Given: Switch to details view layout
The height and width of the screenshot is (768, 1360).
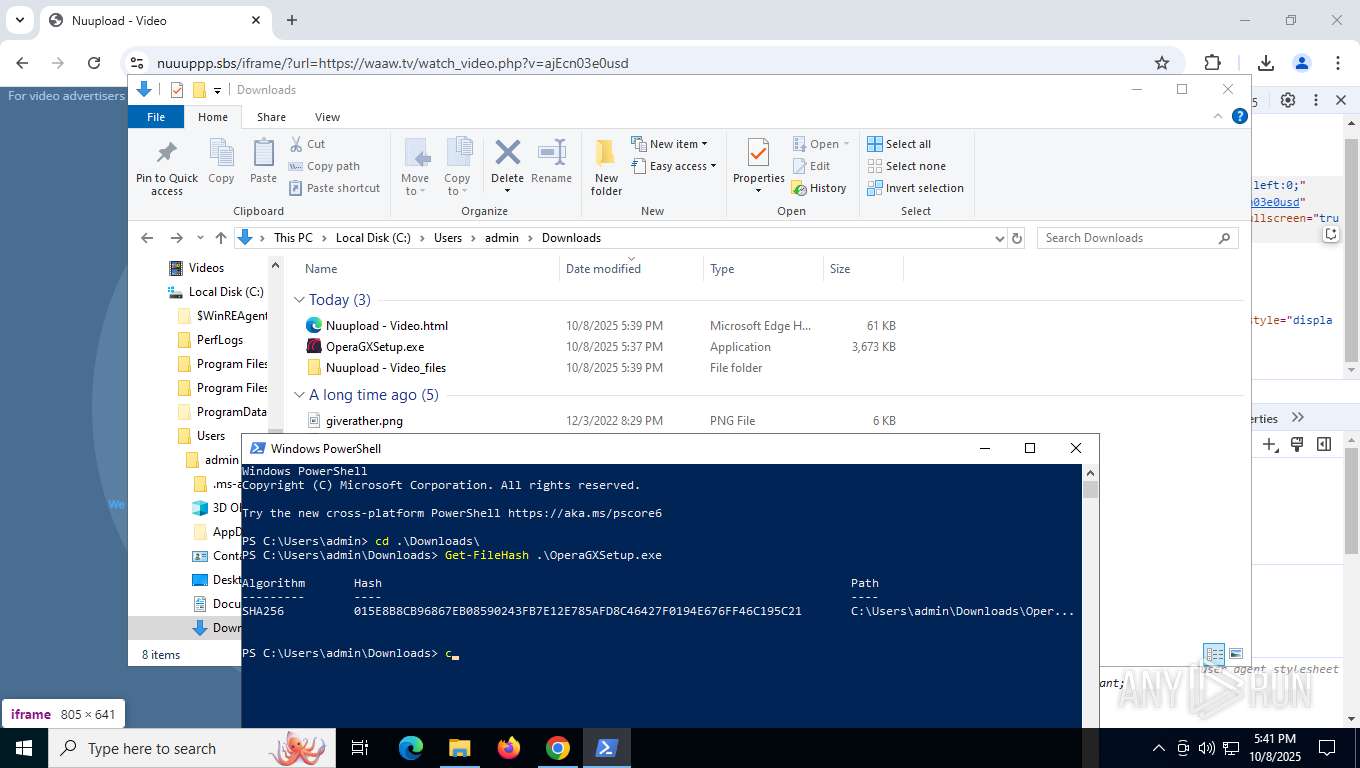Looking at the screenshot, I should (x=1214, y=655).
